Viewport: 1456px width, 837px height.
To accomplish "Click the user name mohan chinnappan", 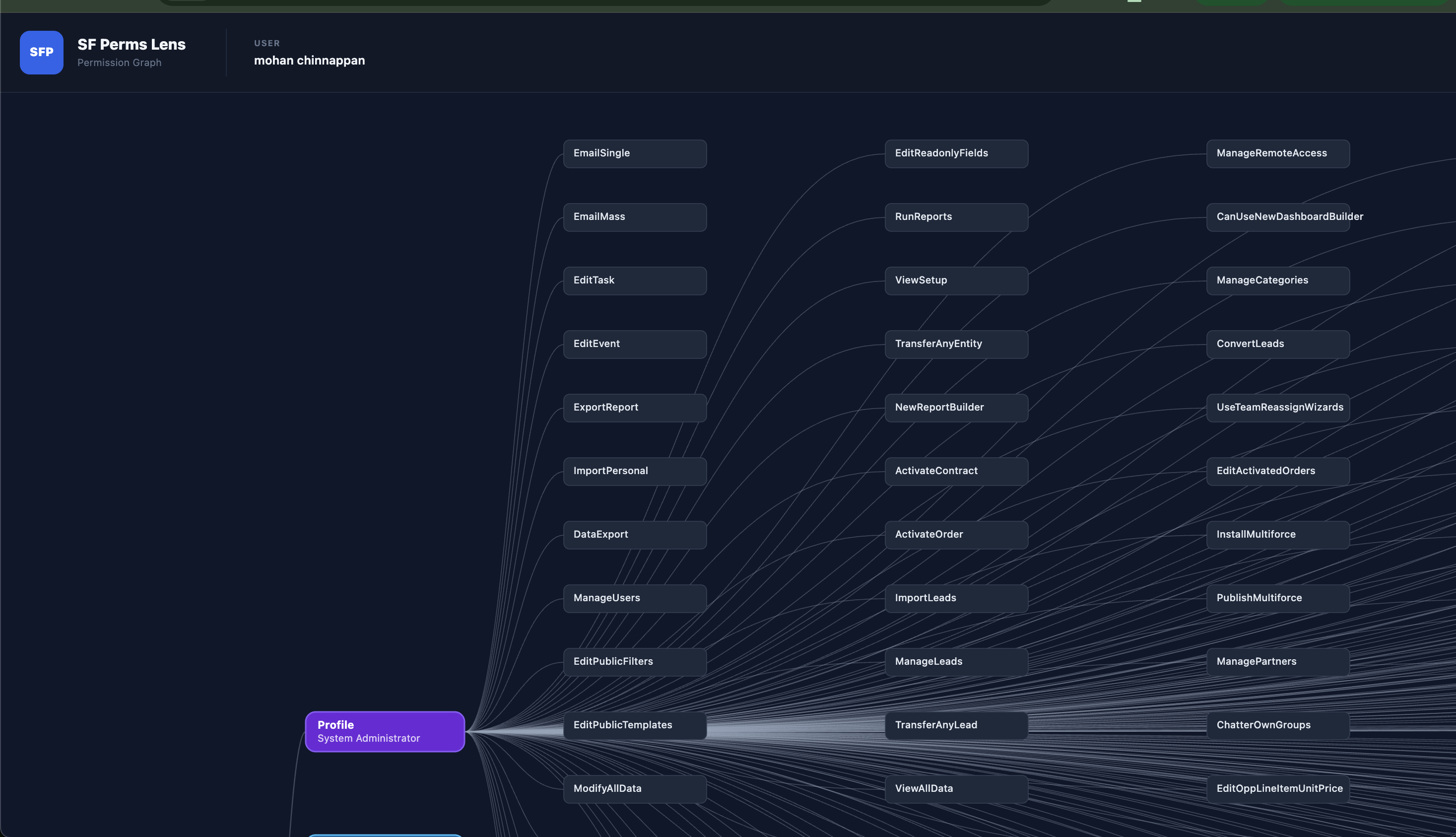I will click(309, 61).
